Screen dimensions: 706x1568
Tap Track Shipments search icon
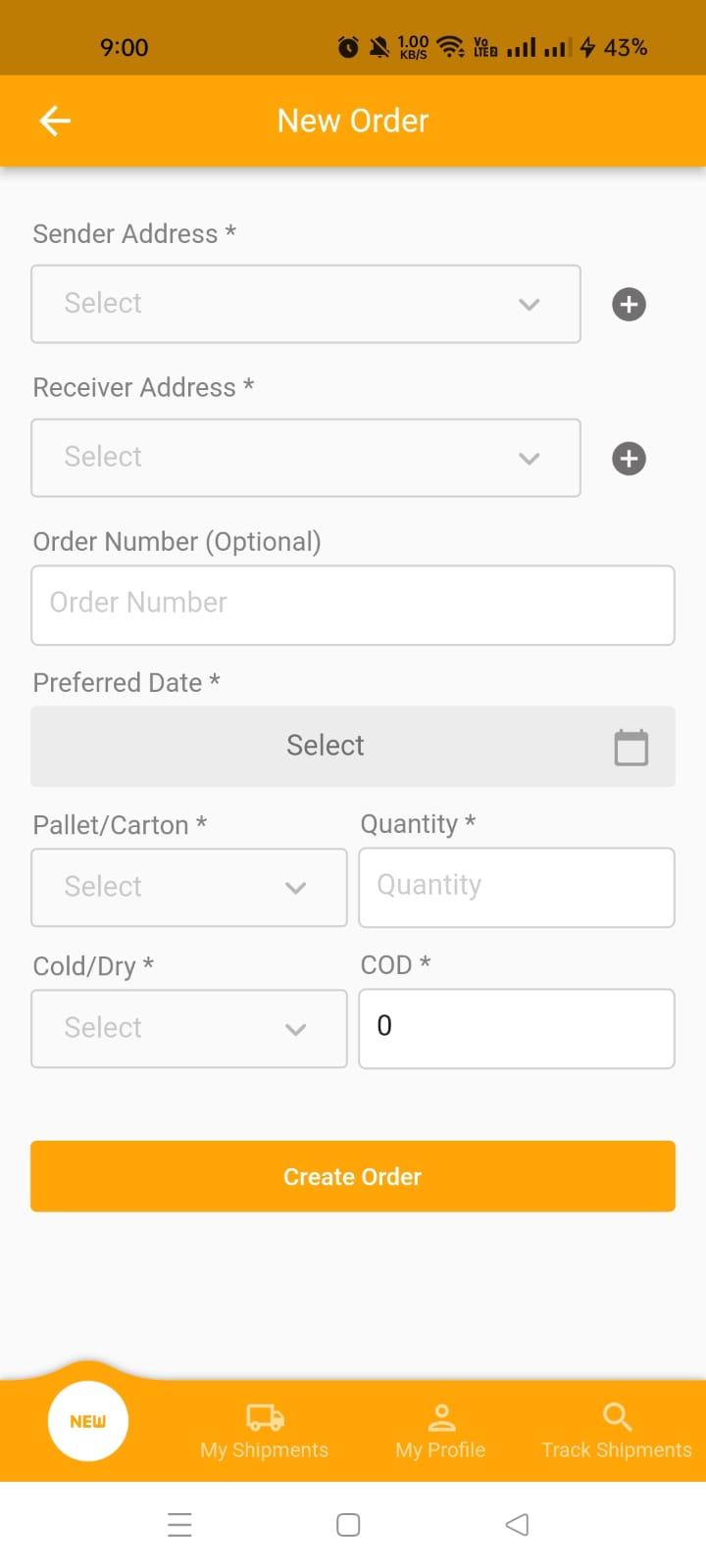click(617, 1417)
